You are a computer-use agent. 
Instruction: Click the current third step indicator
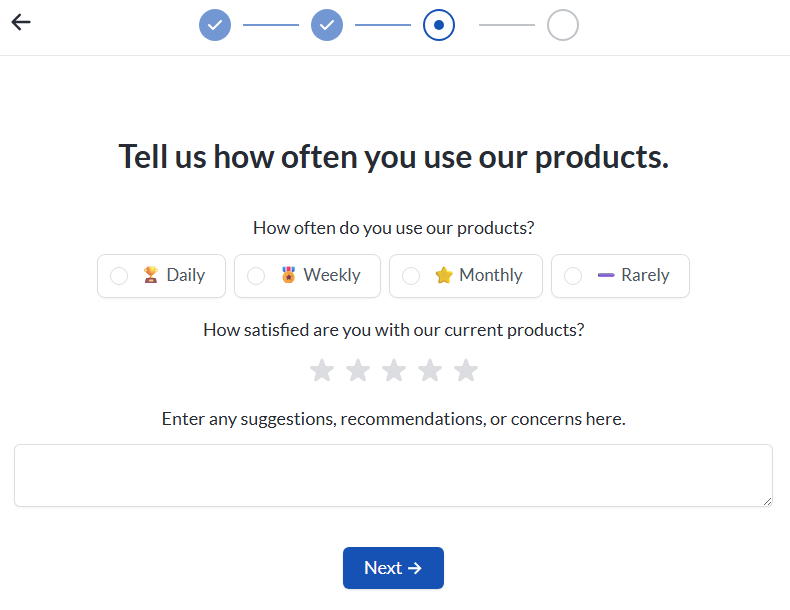[x=439, y=25]
